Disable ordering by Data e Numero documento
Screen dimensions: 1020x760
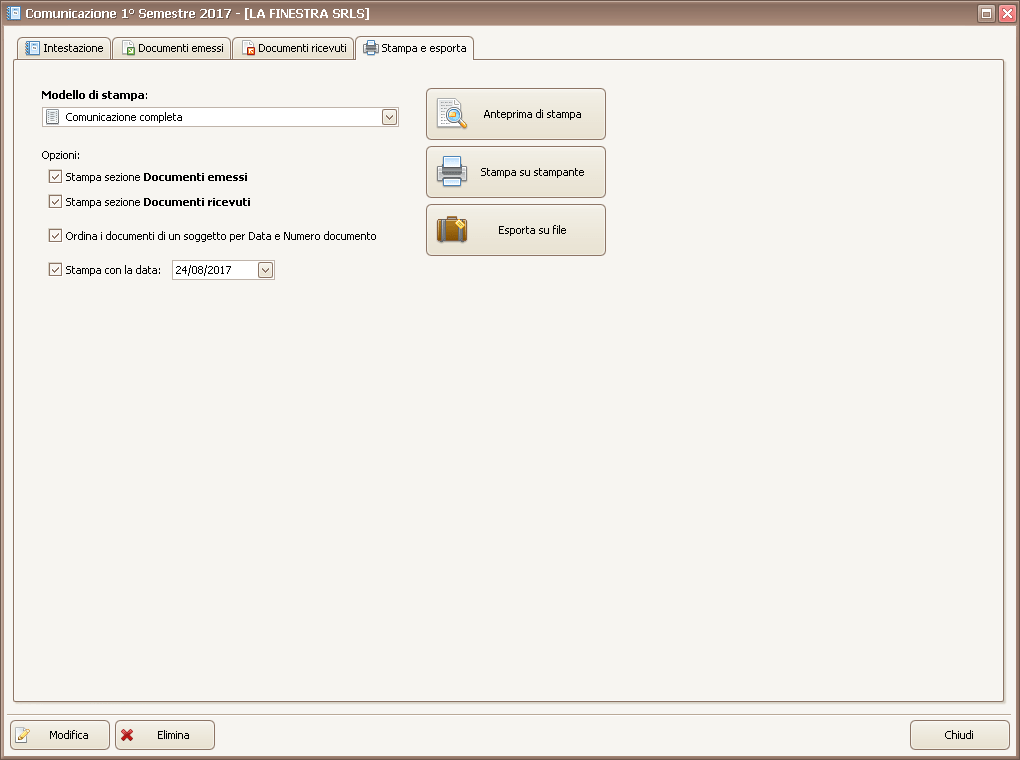pyautogui.click(x=55, y=237)
